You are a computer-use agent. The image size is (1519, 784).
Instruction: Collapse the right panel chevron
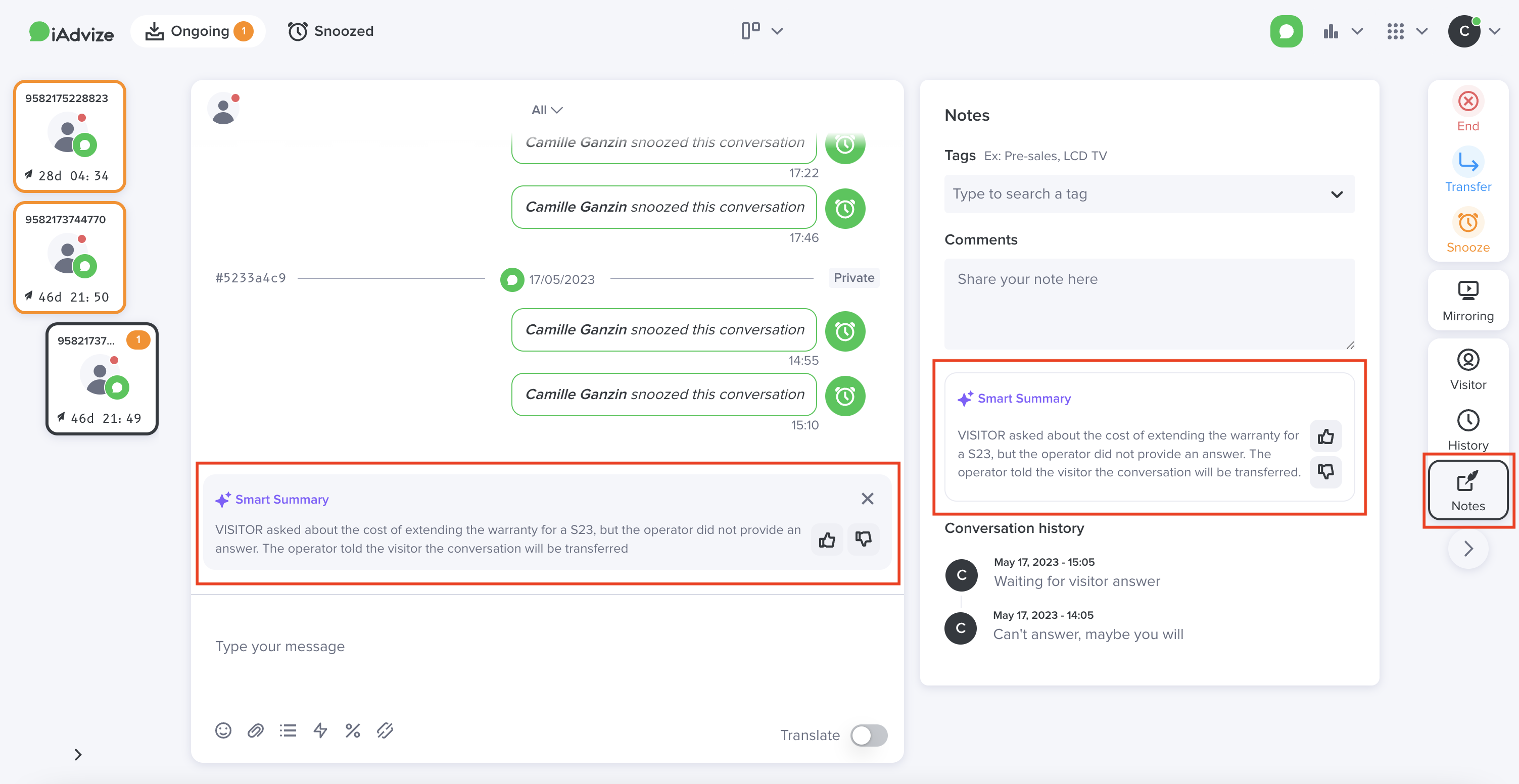pyautogui.click(x=1467, y=549)
